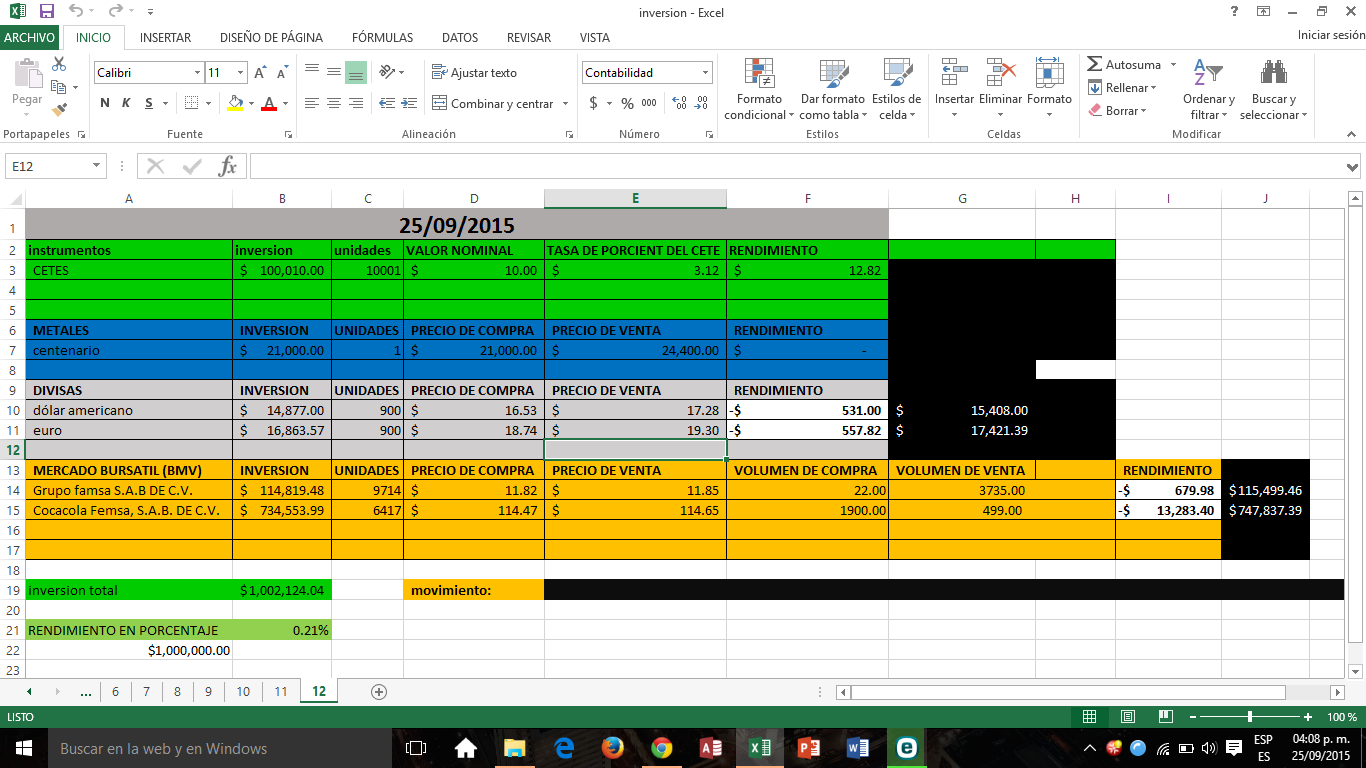Toggle bottom vertical alignment button
1366x768 pixels.
356,72
